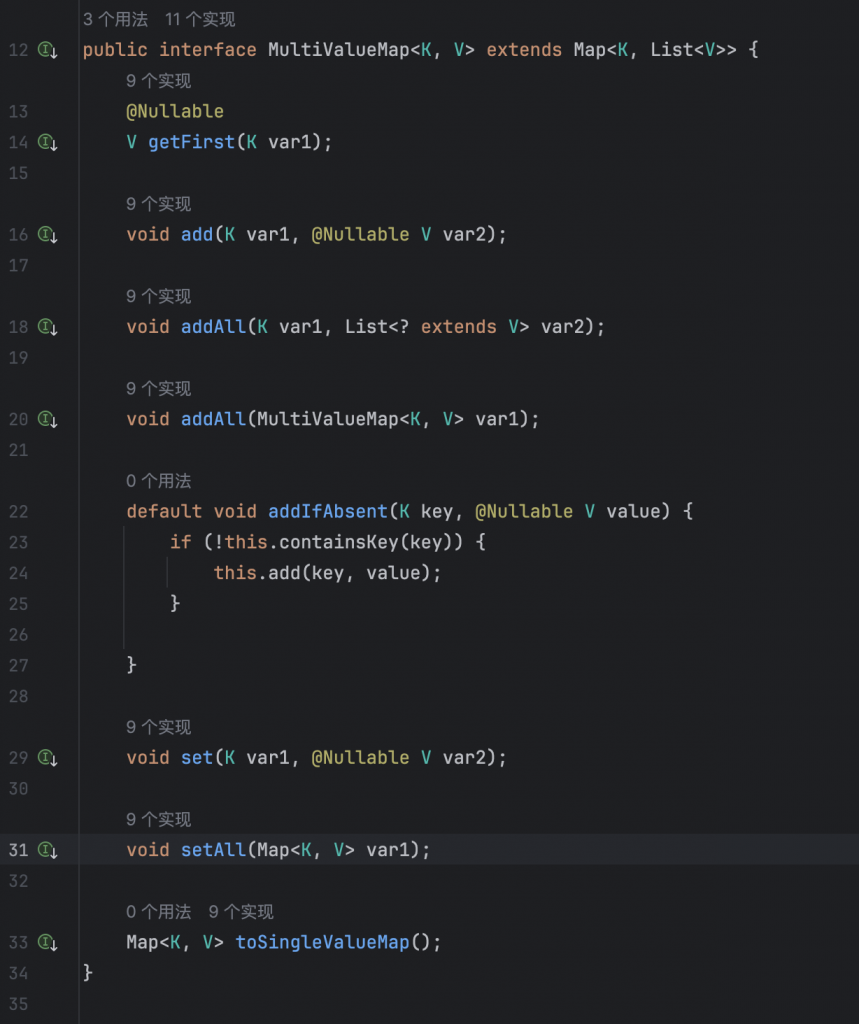
Task: Click gutter icon on line 16 add method
Action: (x=47, y=235)
